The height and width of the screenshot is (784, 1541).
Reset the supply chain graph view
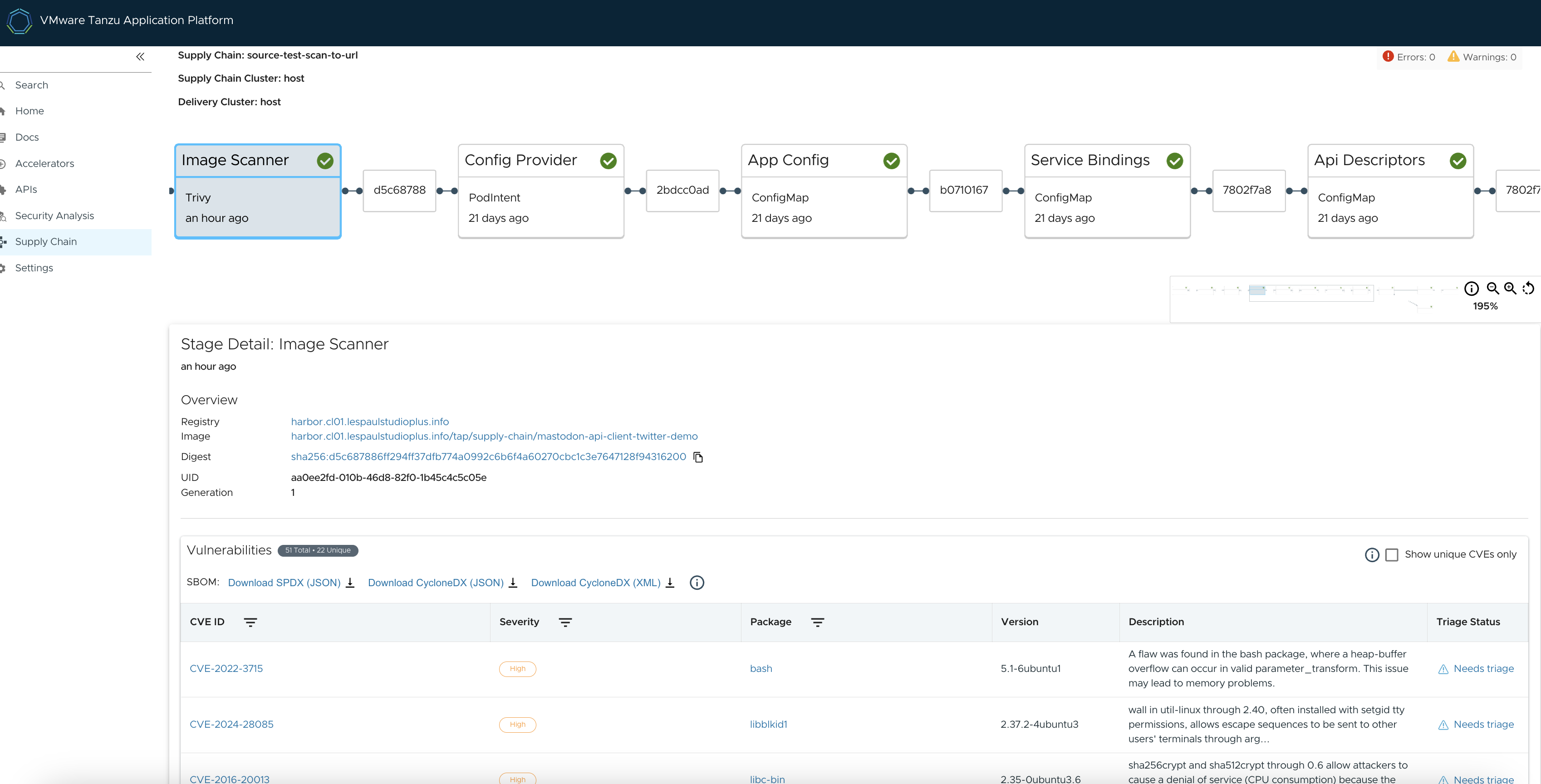click(1528, 289)
